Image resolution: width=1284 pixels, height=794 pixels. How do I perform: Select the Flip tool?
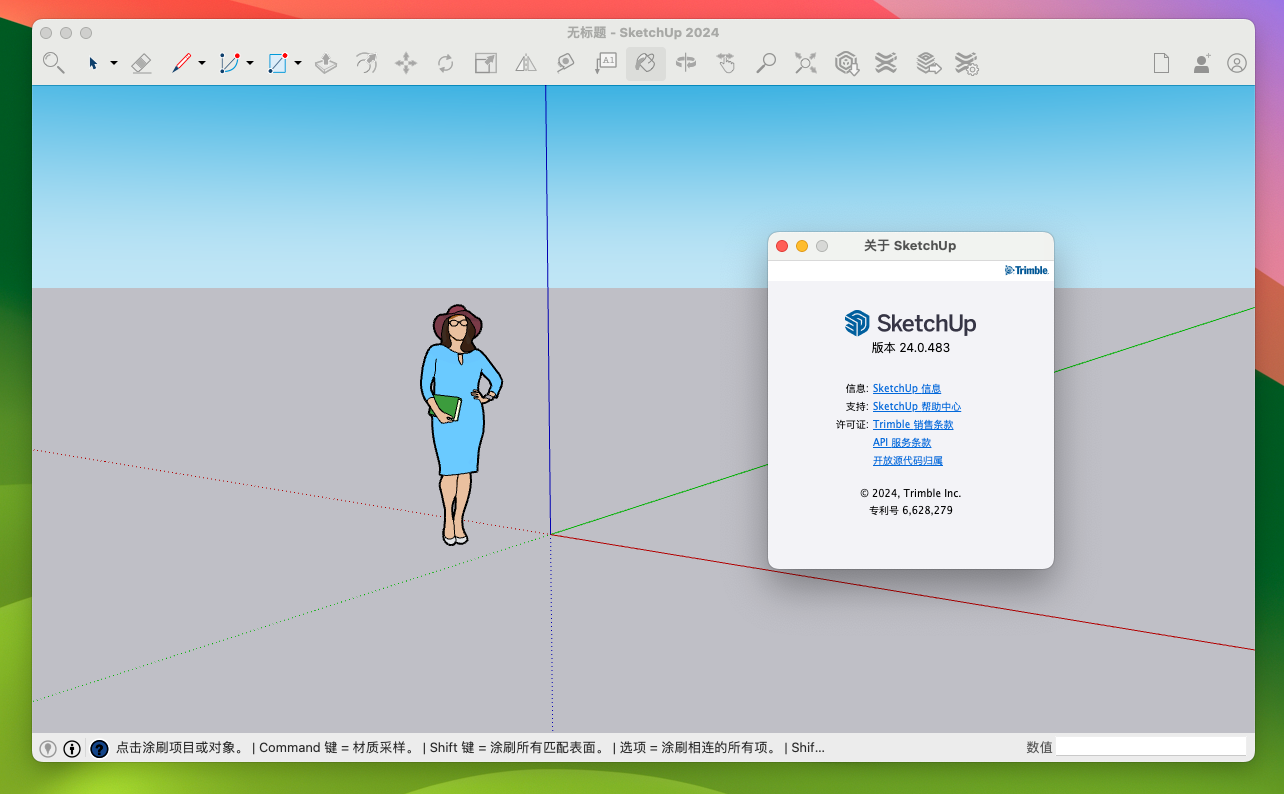pyautogui.click(x=526, y=63)
